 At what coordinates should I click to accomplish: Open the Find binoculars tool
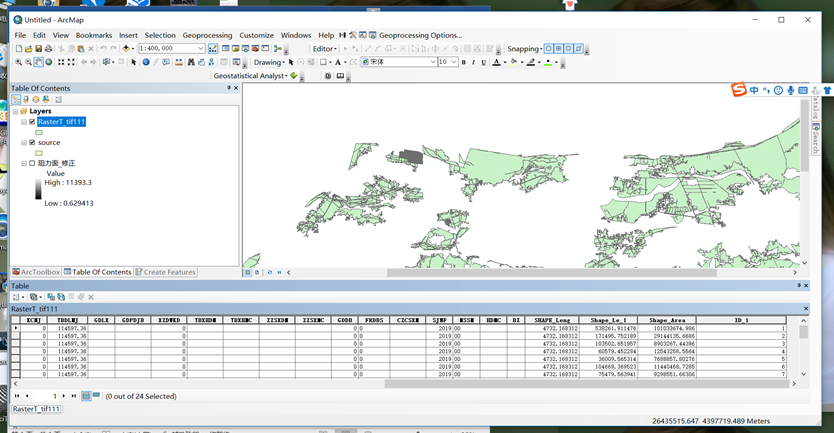191,62
